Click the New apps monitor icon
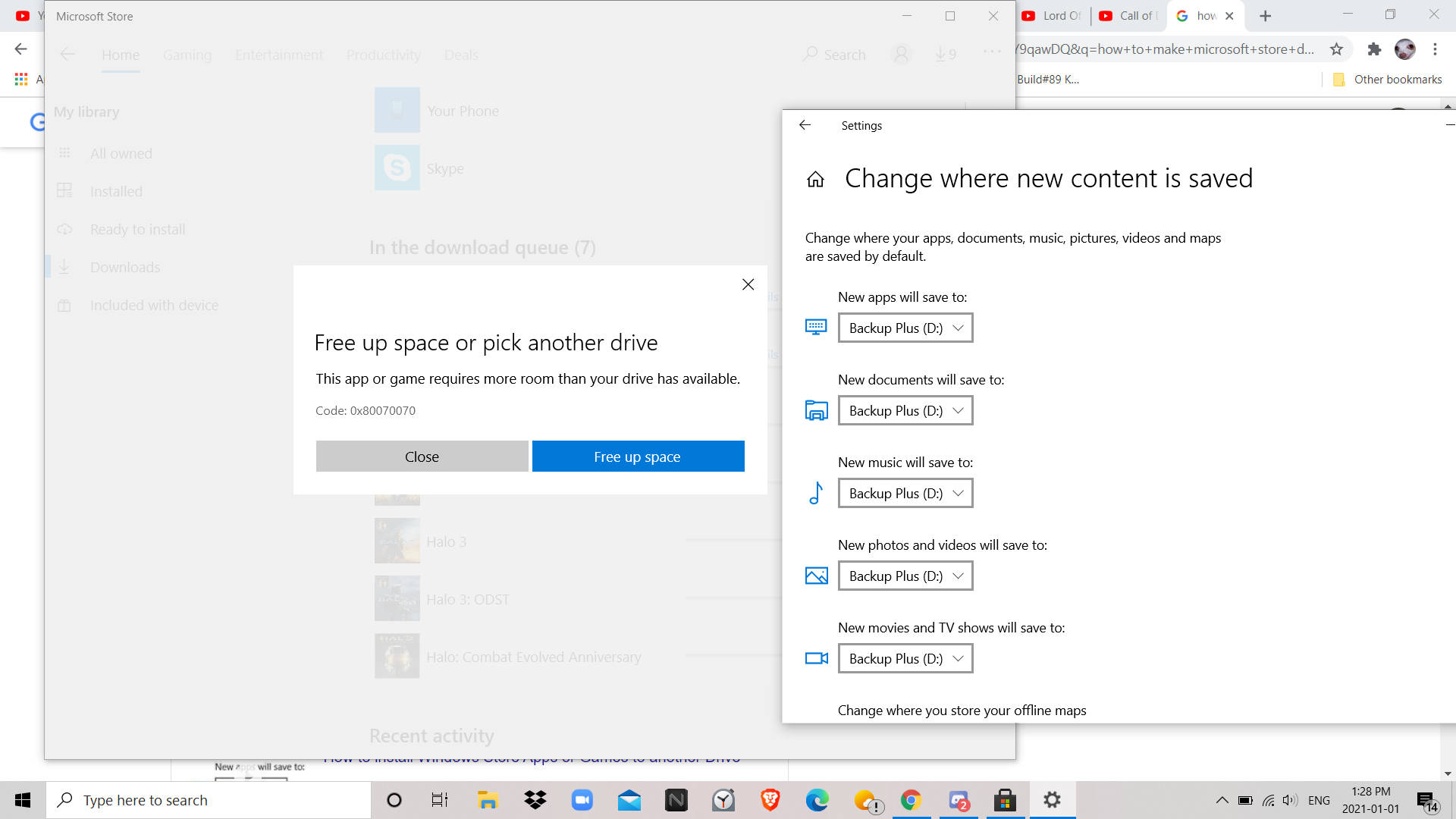This screenshot has height=819, width=1456. click(x=816, y=327)
